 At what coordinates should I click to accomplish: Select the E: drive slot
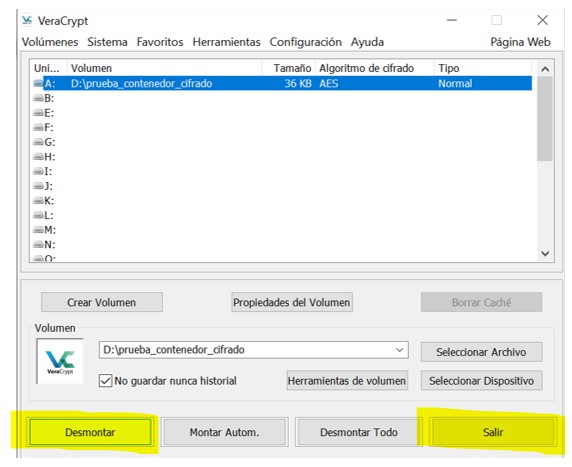click(44, 113)
